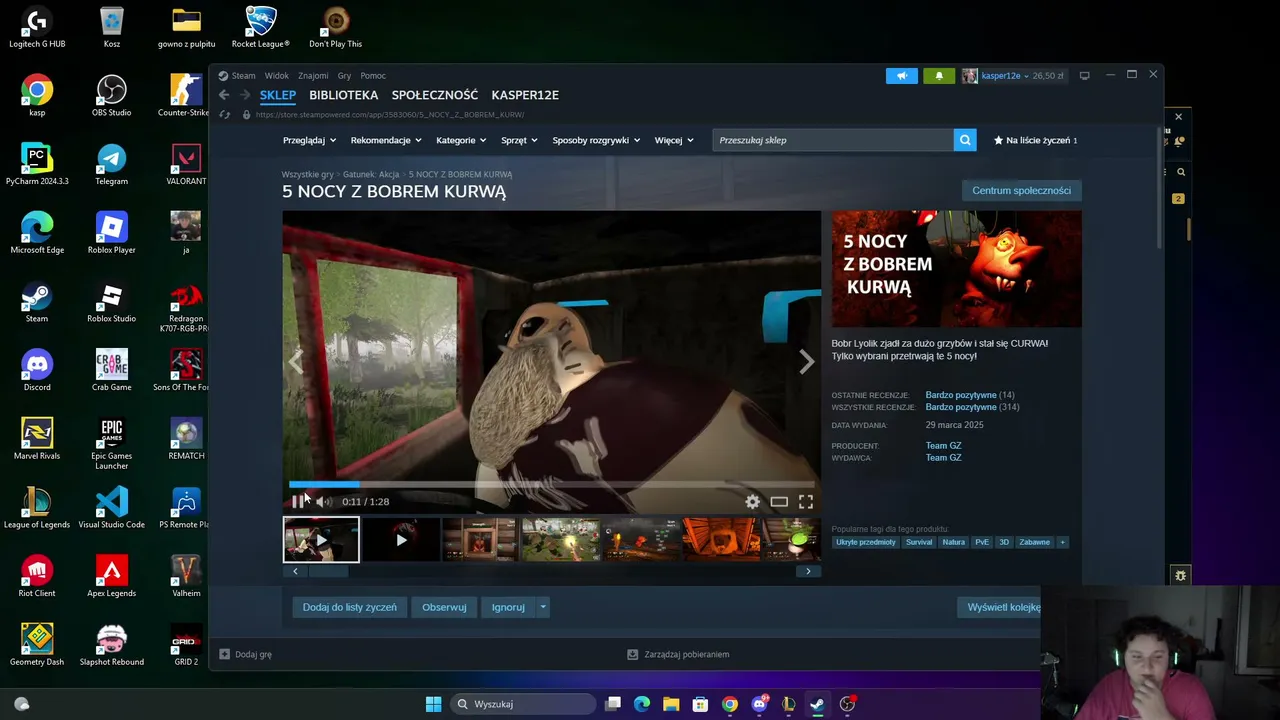The image size is (1280, 720).
Task: Switch trailer to theater mode
Action: (779, 502)
